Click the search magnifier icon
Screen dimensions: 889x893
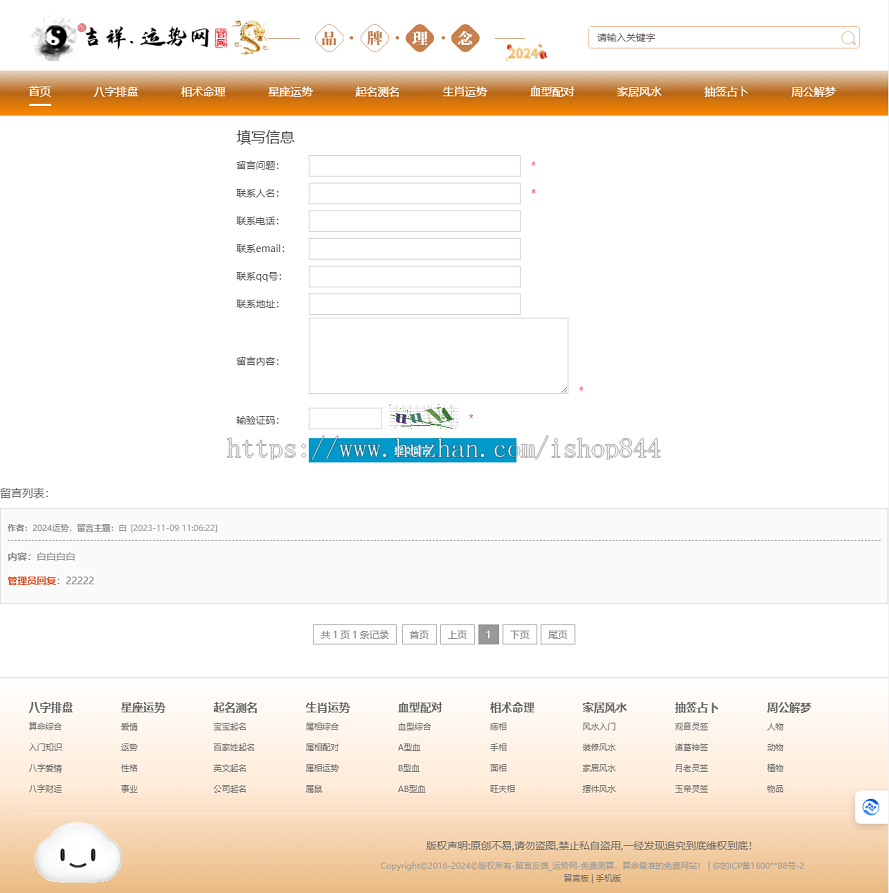(848, 38)
